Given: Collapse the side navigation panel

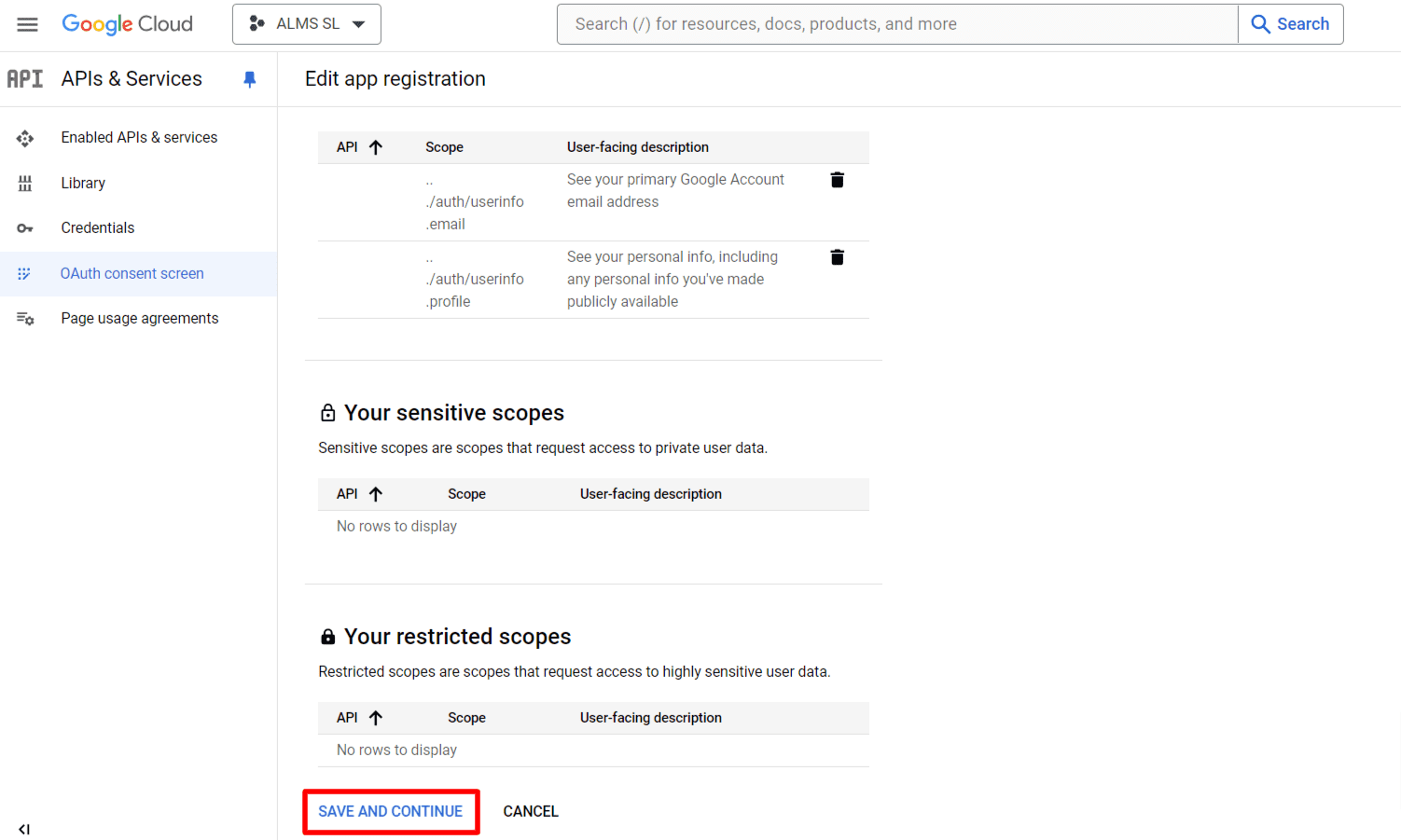Looking at the screenshot, I should (24, 829).
